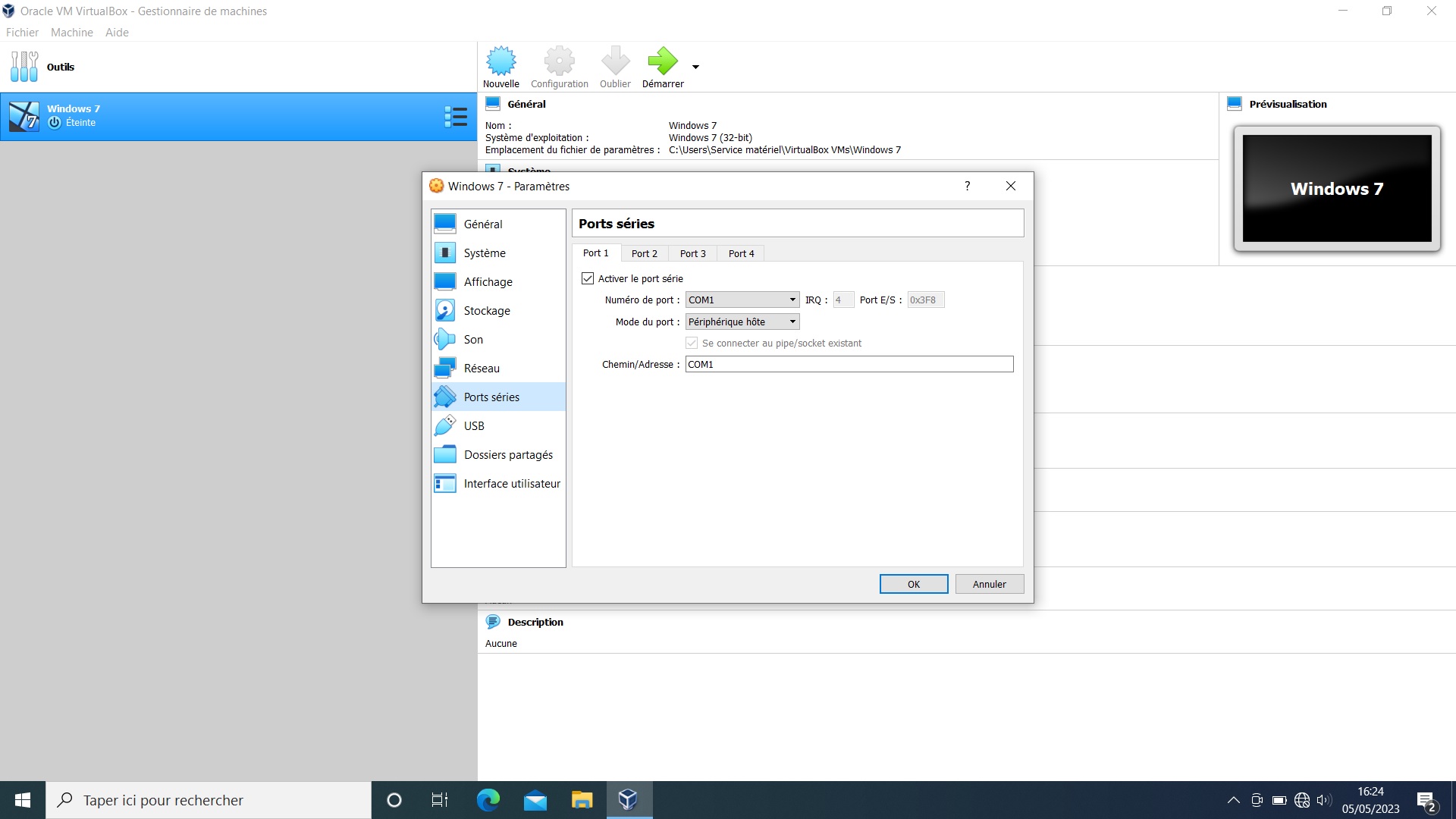Viewport: 1456px width, 819px height.
Task: Open the Réseau settings section
Action: coord(482,369)
